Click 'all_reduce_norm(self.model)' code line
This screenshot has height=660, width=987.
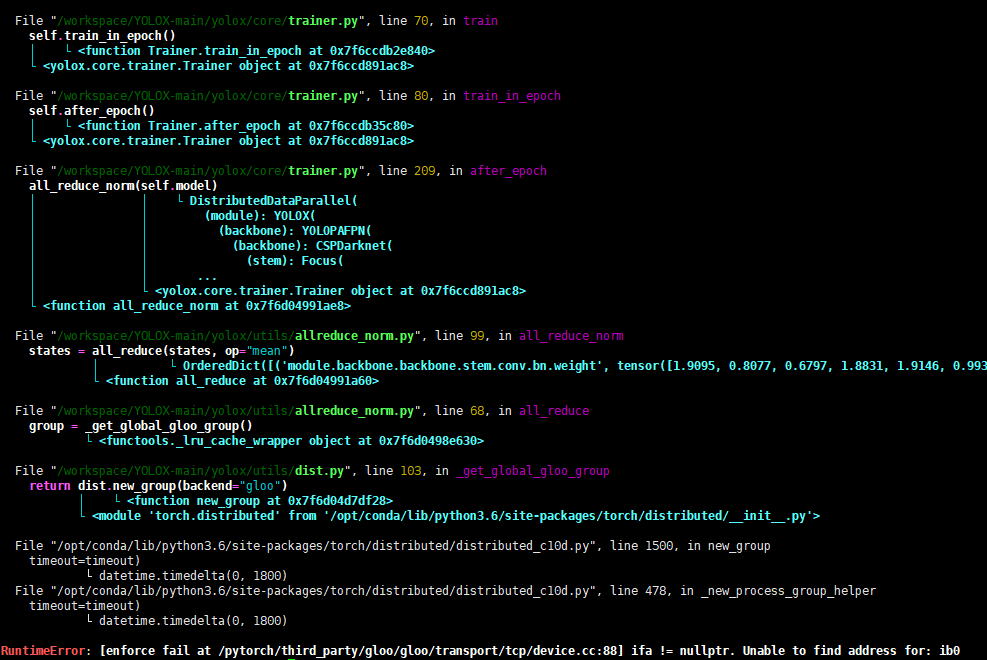point(123,186)
